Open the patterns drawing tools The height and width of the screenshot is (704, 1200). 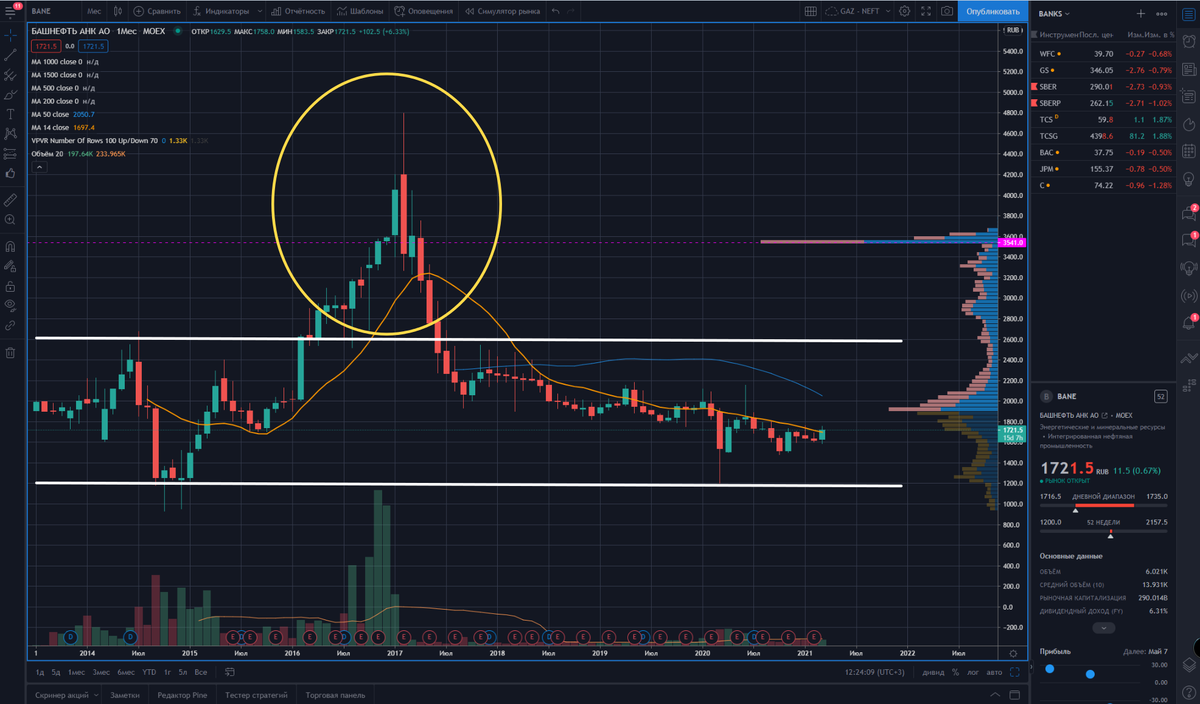coord(10,134)
